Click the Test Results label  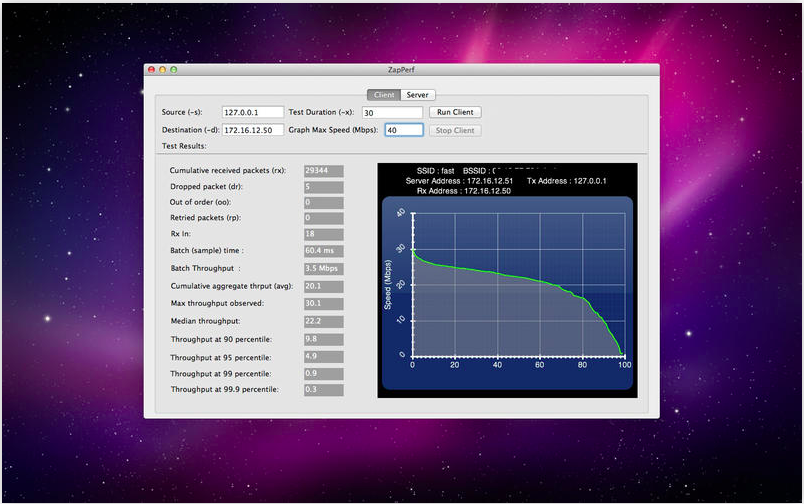(x=184, y=146)
